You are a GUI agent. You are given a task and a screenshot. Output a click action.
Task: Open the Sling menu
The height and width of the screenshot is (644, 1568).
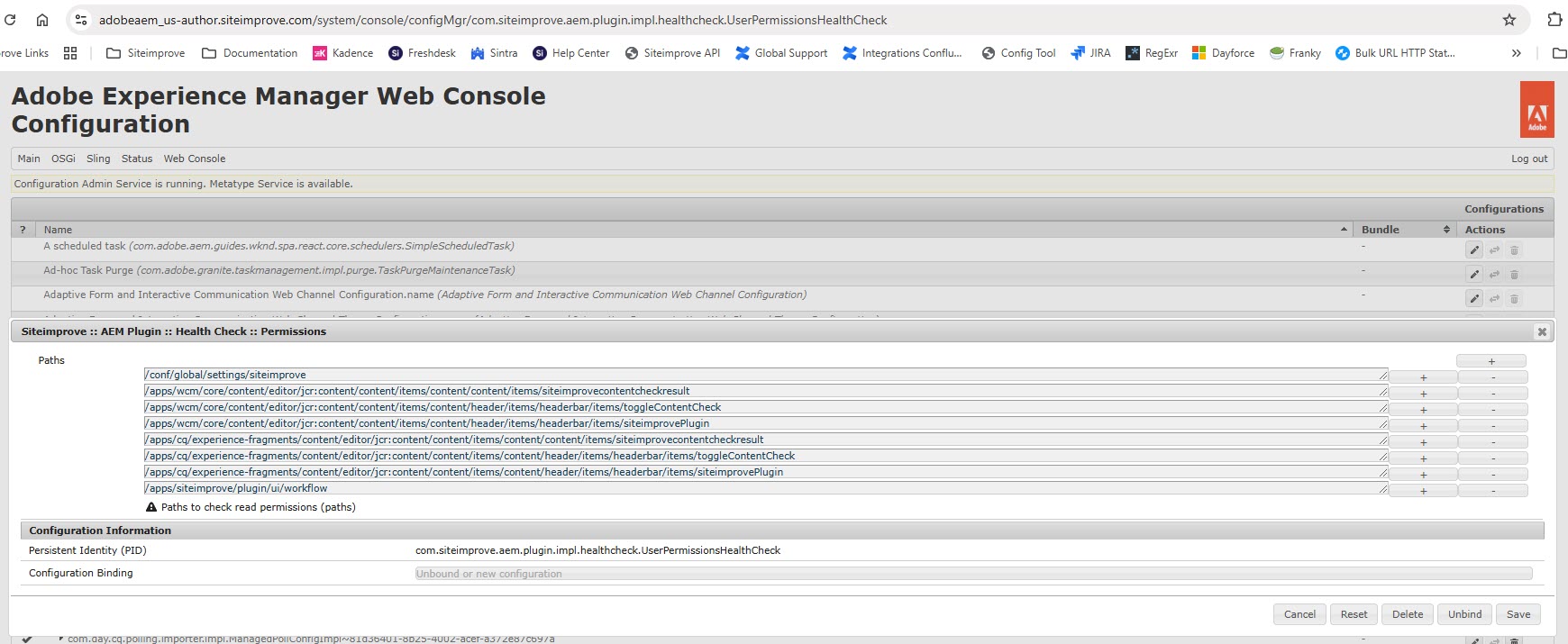pyautogui.click(x=98, y=159)
